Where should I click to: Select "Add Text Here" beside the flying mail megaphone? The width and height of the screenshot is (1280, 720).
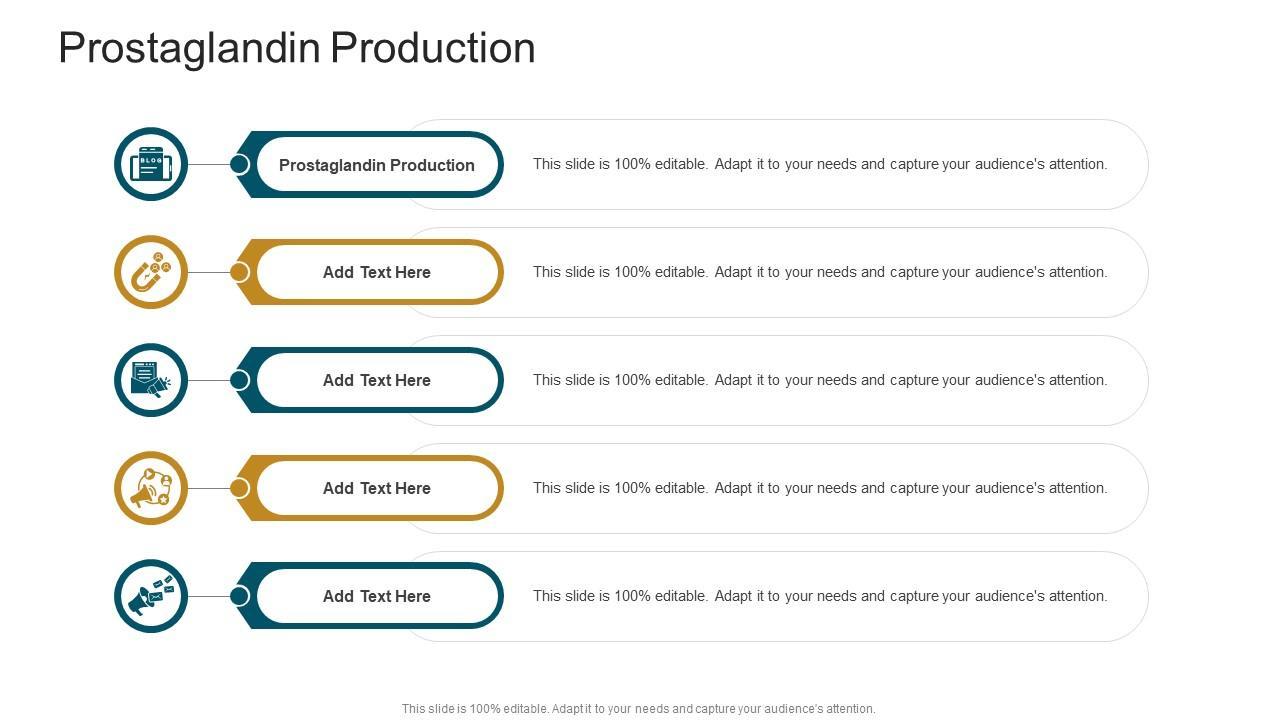point(377,596)
